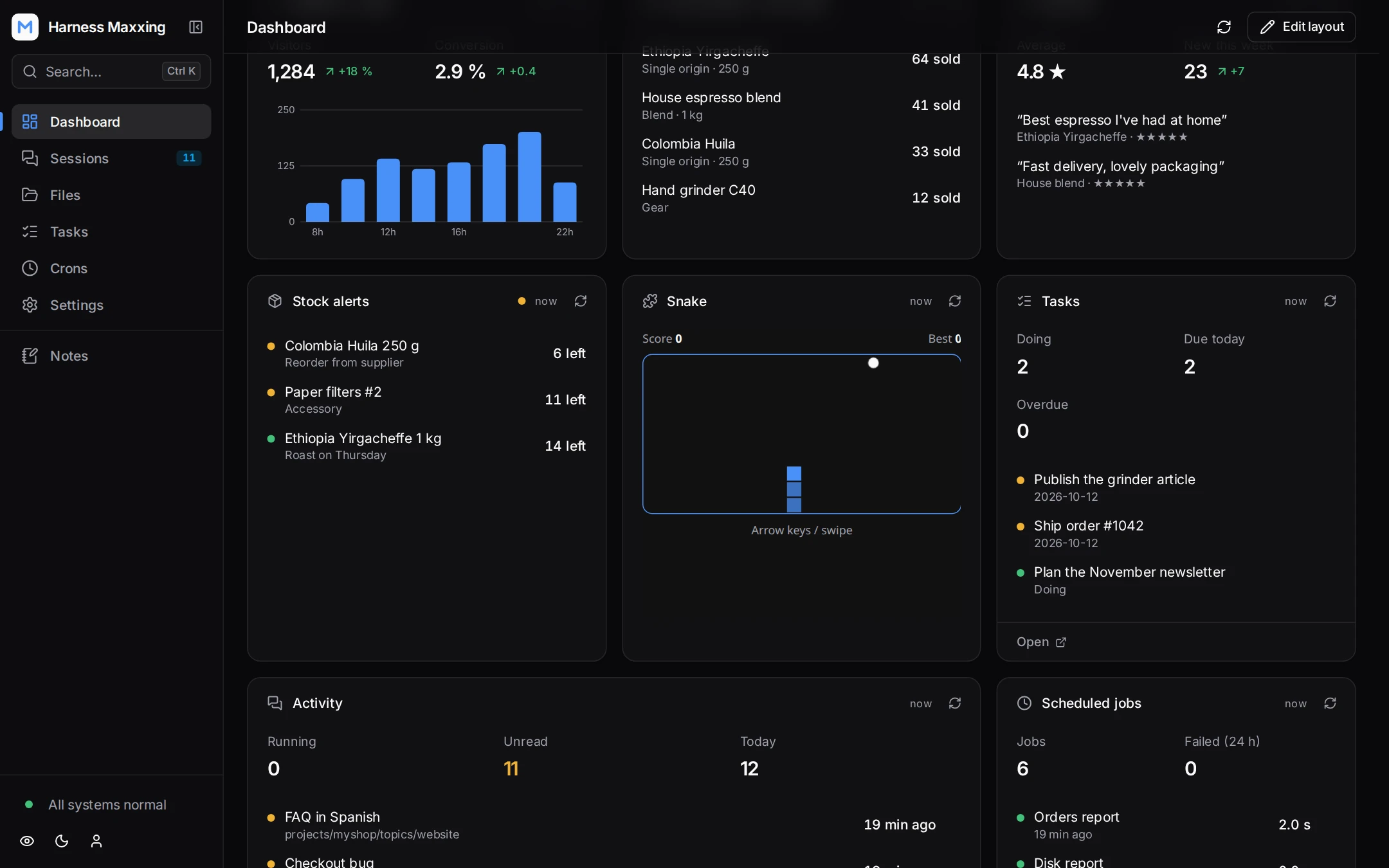The width and height of the screenshot is (1389, 868).
Task: Click the House espresso blend product row
Action: pos(801,105)
